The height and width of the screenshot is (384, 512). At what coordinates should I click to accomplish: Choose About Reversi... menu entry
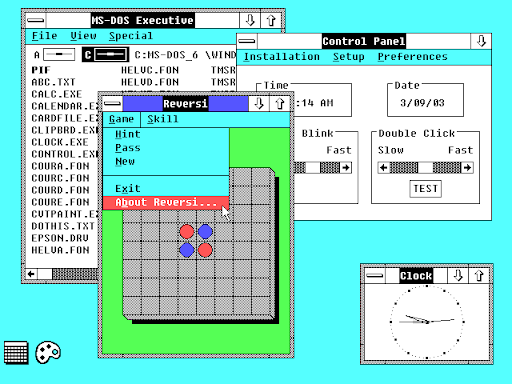click(166, 202)
